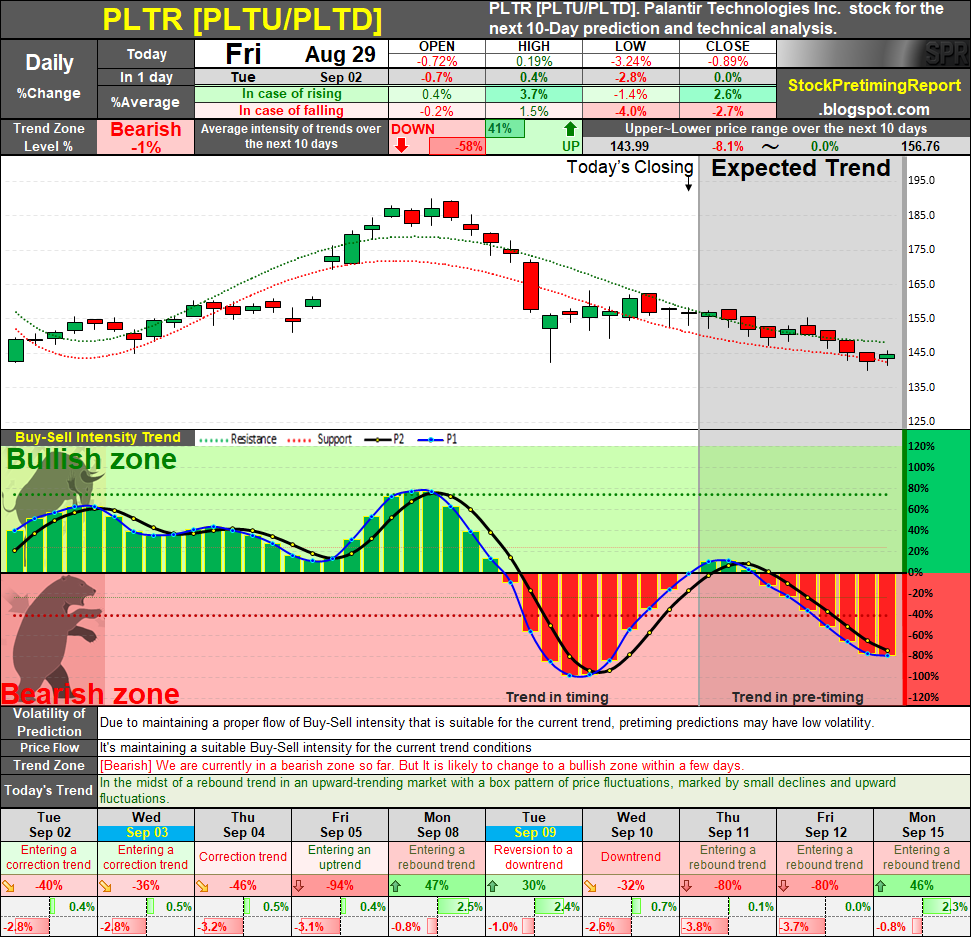
Task: Click the -100% intensity axis label
Action: pos(923,676)
